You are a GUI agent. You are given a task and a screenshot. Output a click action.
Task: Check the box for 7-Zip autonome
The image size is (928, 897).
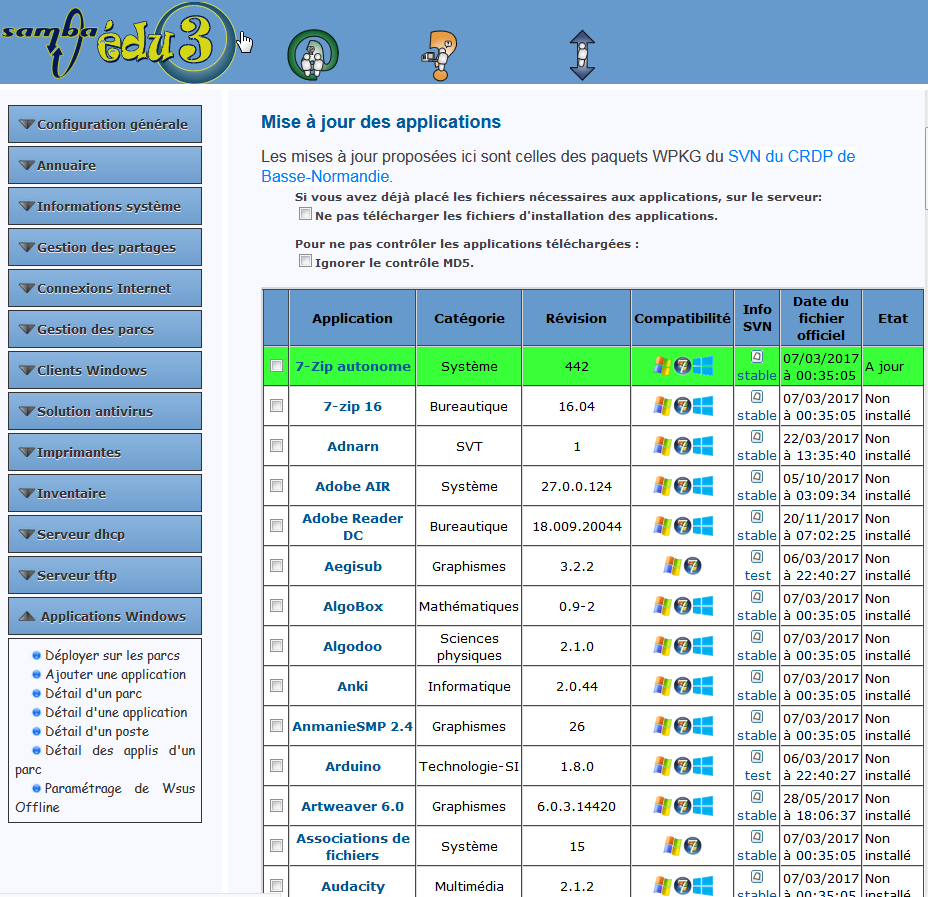tap(276, 366)
